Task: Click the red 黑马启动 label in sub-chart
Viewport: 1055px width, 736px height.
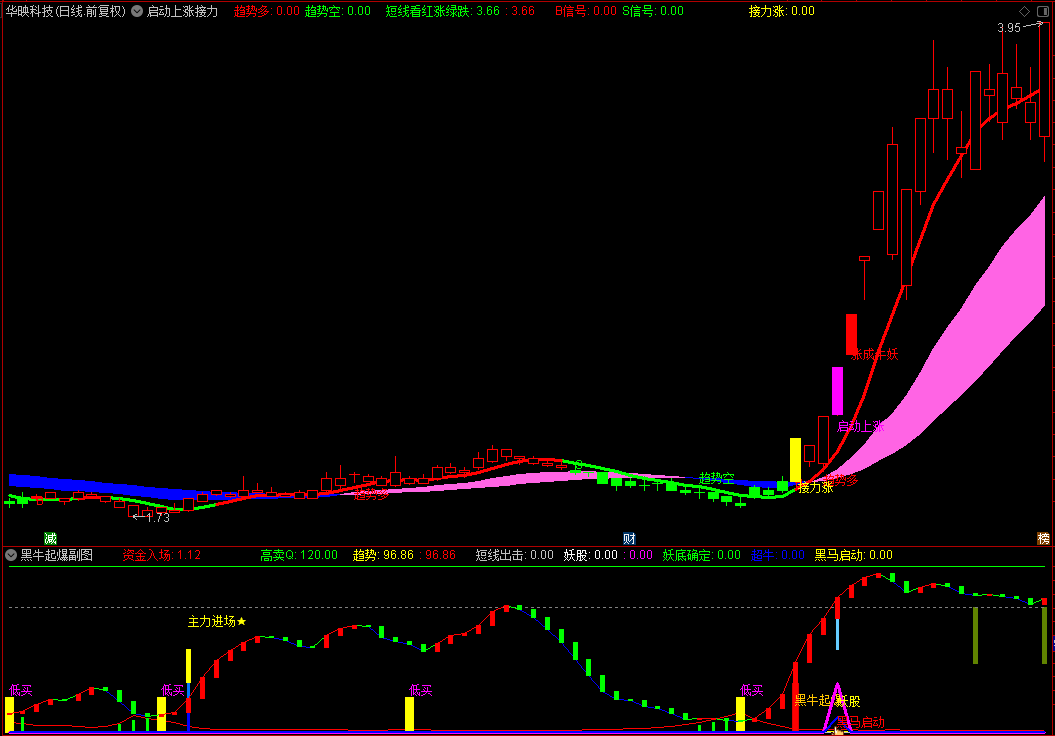Action: (x=861, y=723)
